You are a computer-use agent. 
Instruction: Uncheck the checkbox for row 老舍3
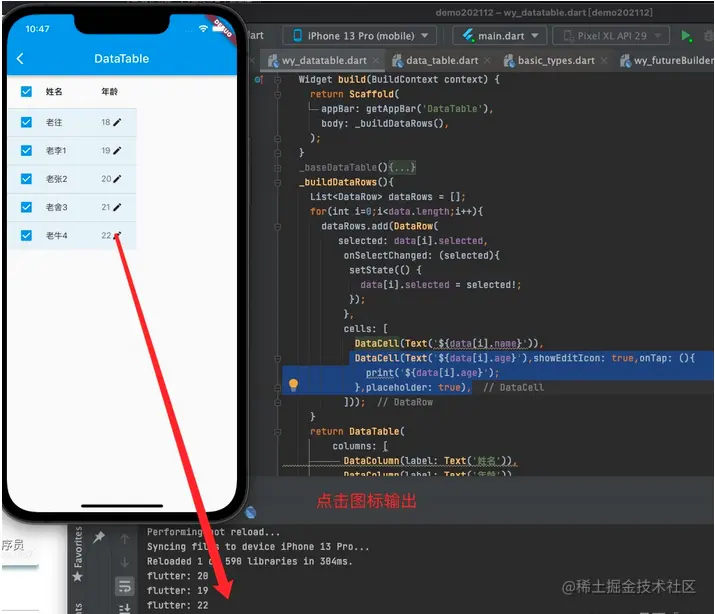tap(26, 207)
